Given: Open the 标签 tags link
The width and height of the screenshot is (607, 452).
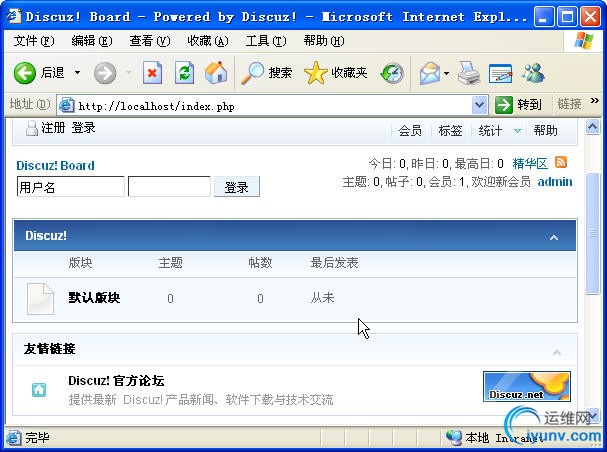Looking at the screenshot, I should (x=450, y=131).
